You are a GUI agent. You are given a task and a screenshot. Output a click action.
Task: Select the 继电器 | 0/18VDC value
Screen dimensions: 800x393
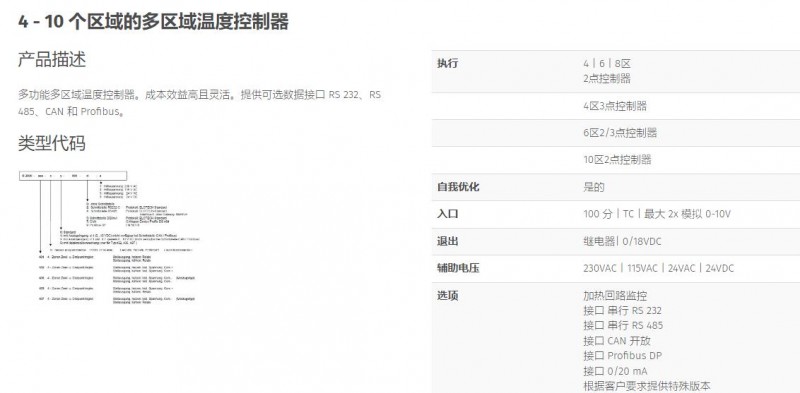[x=622, y=241]
